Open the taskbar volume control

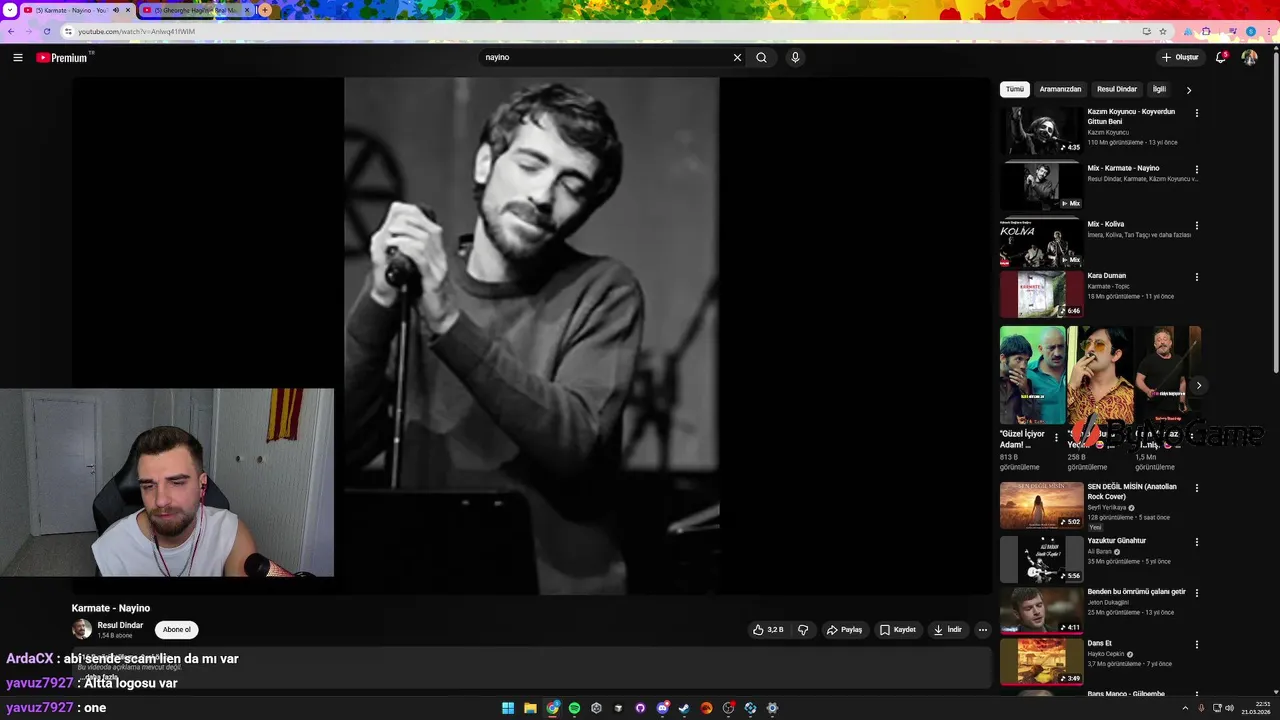[1230, 708]
